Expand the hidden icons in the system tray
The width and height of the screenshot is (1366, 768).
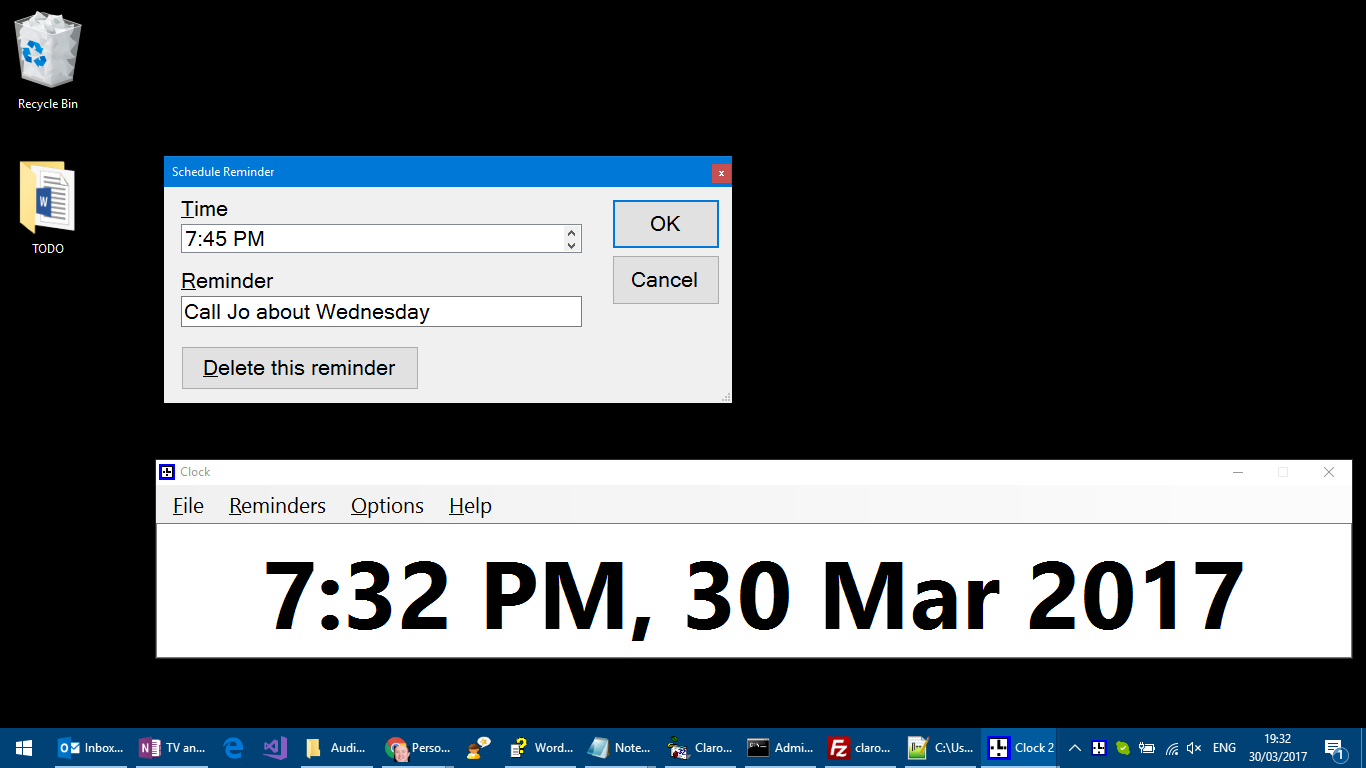1074,747
